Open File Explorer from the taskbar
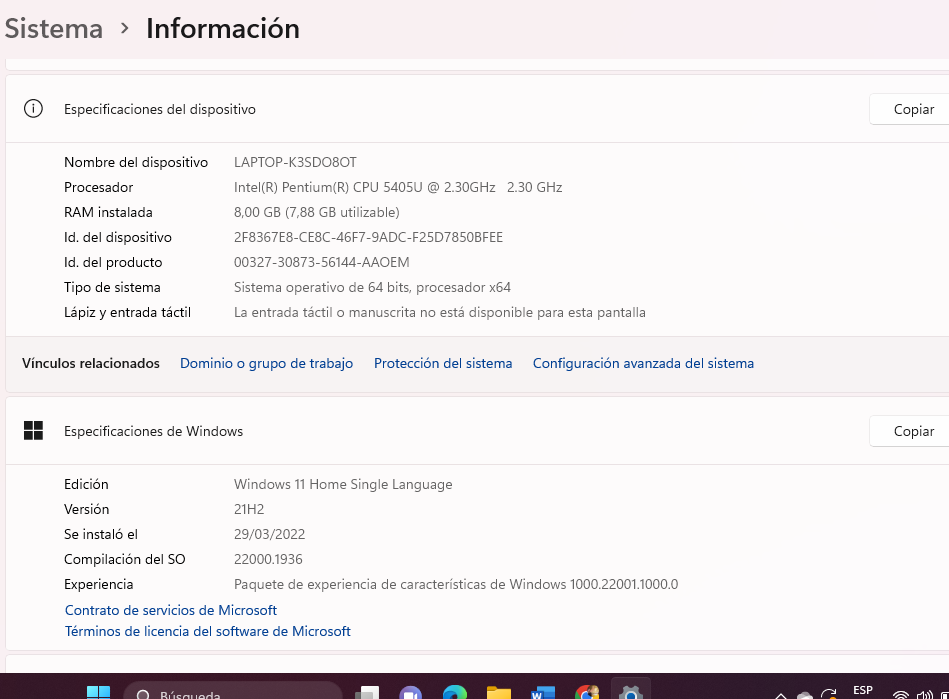Viewport: 949px width, 699px height. 499,693
